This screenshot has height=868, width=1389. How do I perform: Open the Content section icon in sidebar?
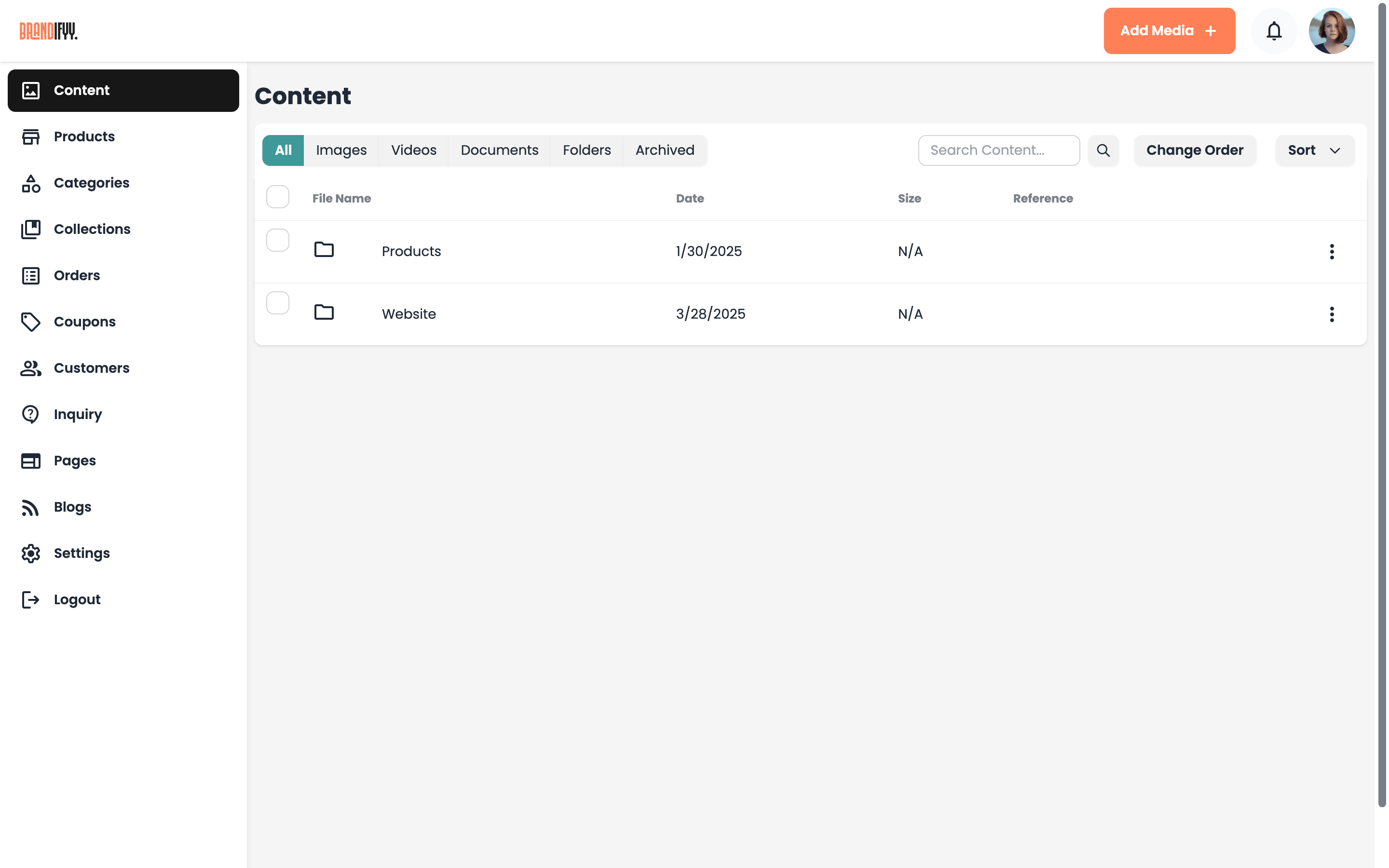click(30, 90)
